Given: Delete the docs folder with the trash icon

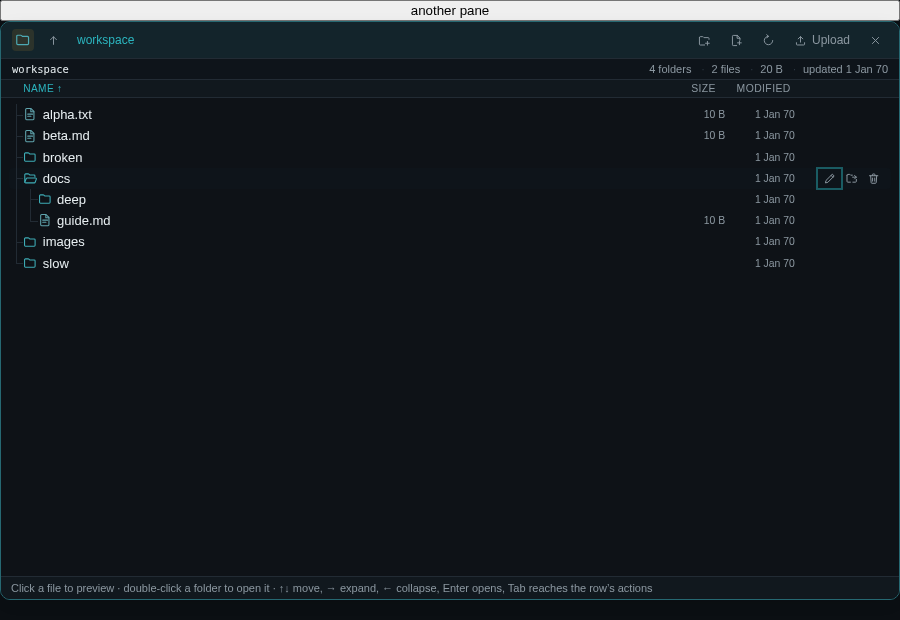Looking at the screenshot, I should pos(874,179).
